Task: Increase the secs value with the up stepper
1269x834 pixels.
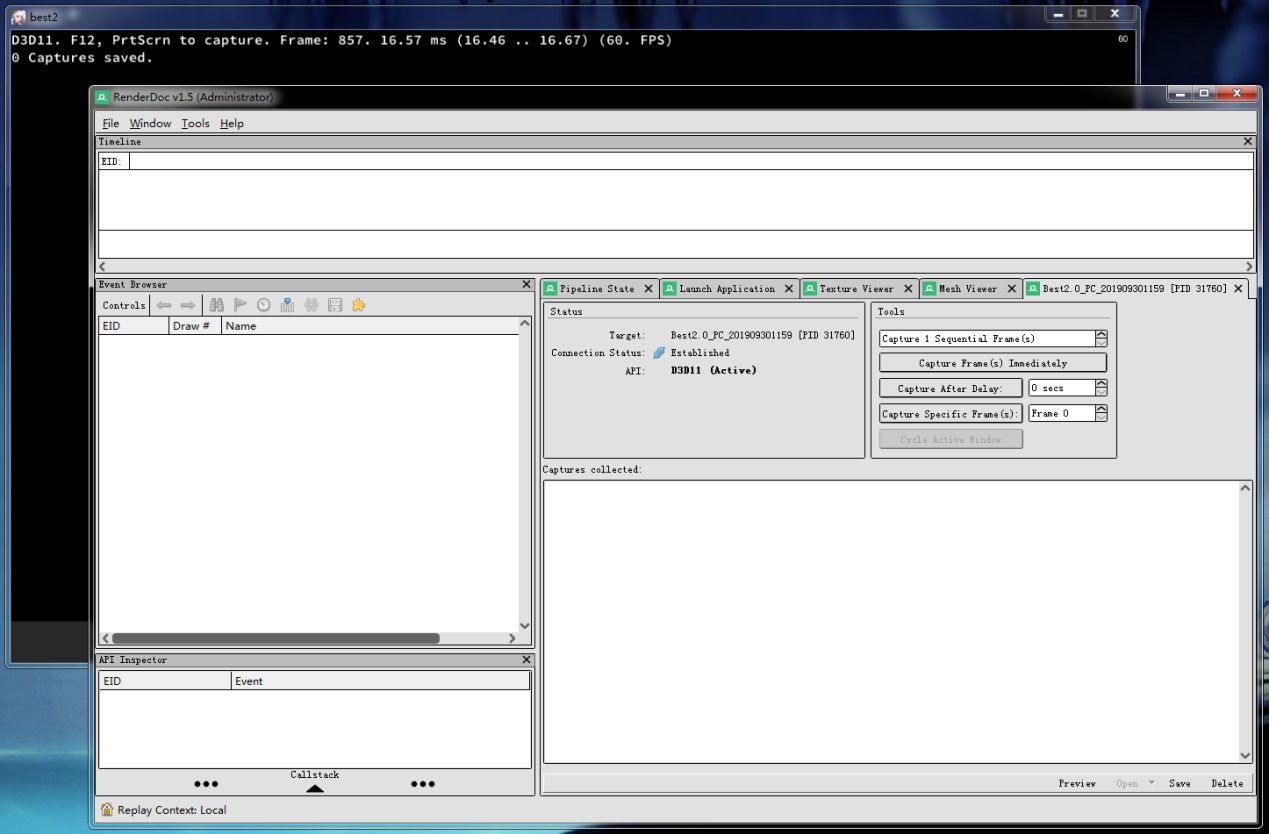Action: 1100,384
